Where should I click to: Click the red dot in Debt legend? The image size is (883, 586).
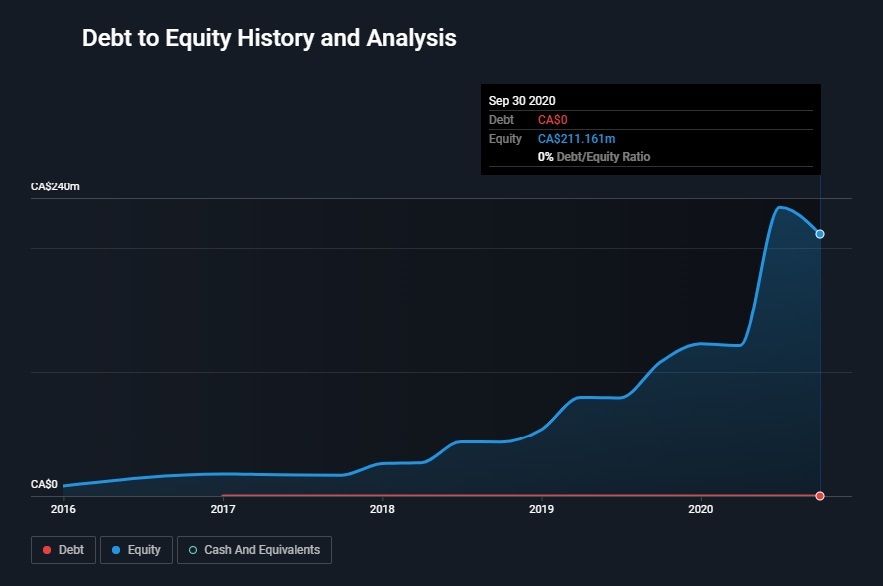click(46, 550)
